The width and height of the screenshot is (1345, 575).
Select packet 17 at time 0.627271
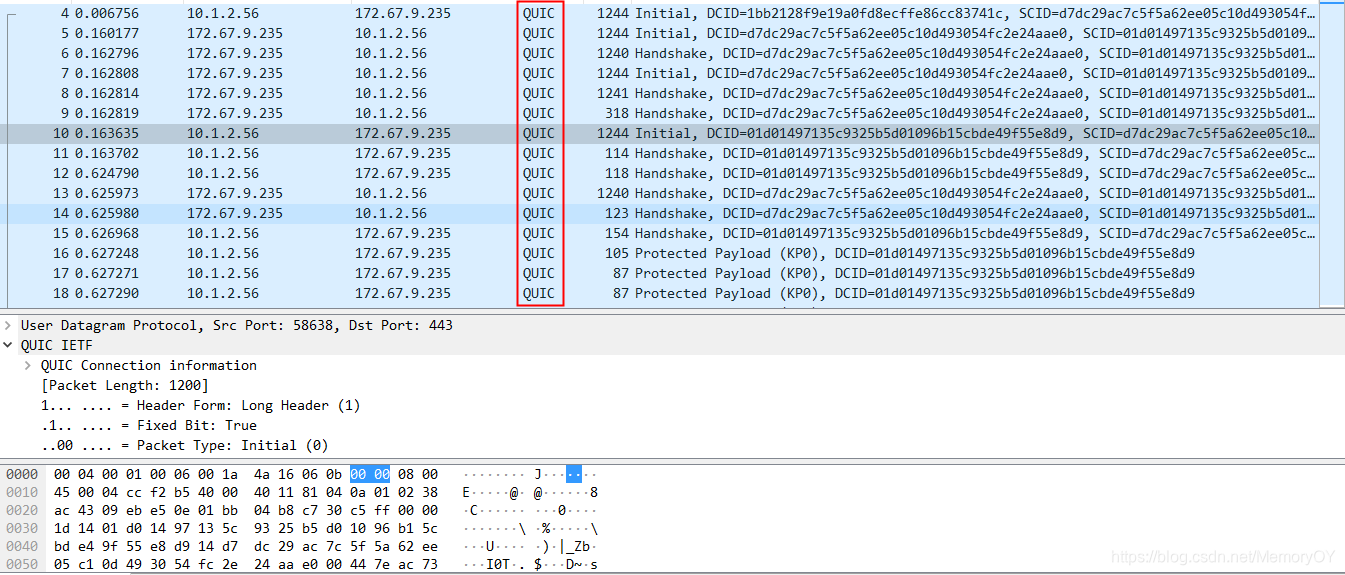pos(660,273)
